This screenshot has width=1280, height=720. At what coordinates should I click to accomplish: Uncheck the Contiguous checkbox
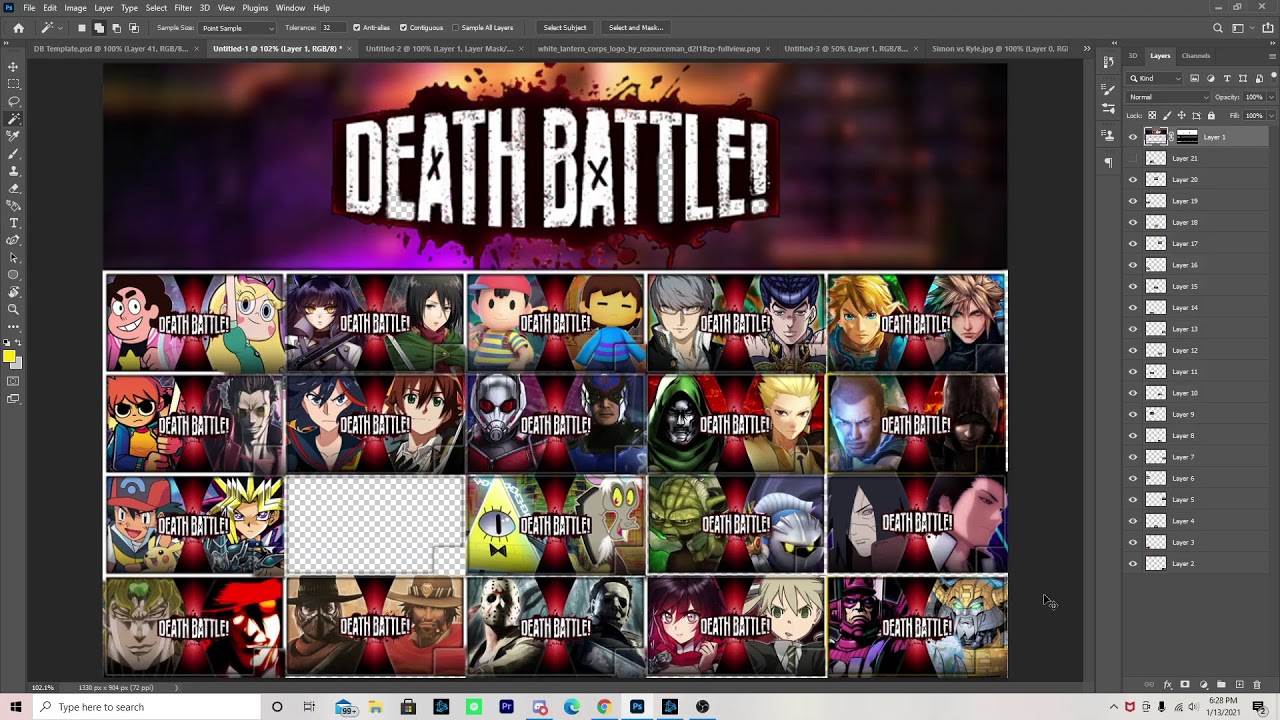(403, 28)
